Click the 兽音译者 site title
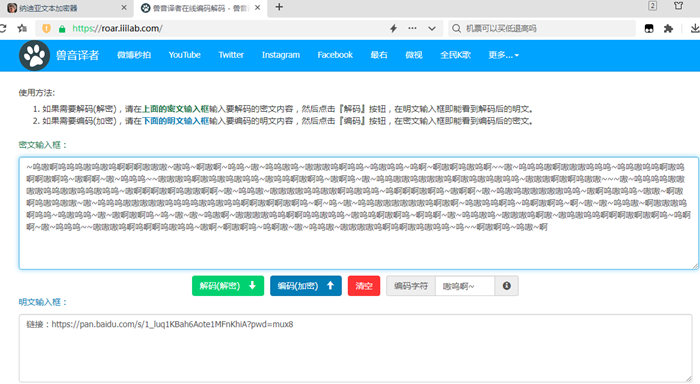Screen dimensions: 700x384 [x=77, y=55]
